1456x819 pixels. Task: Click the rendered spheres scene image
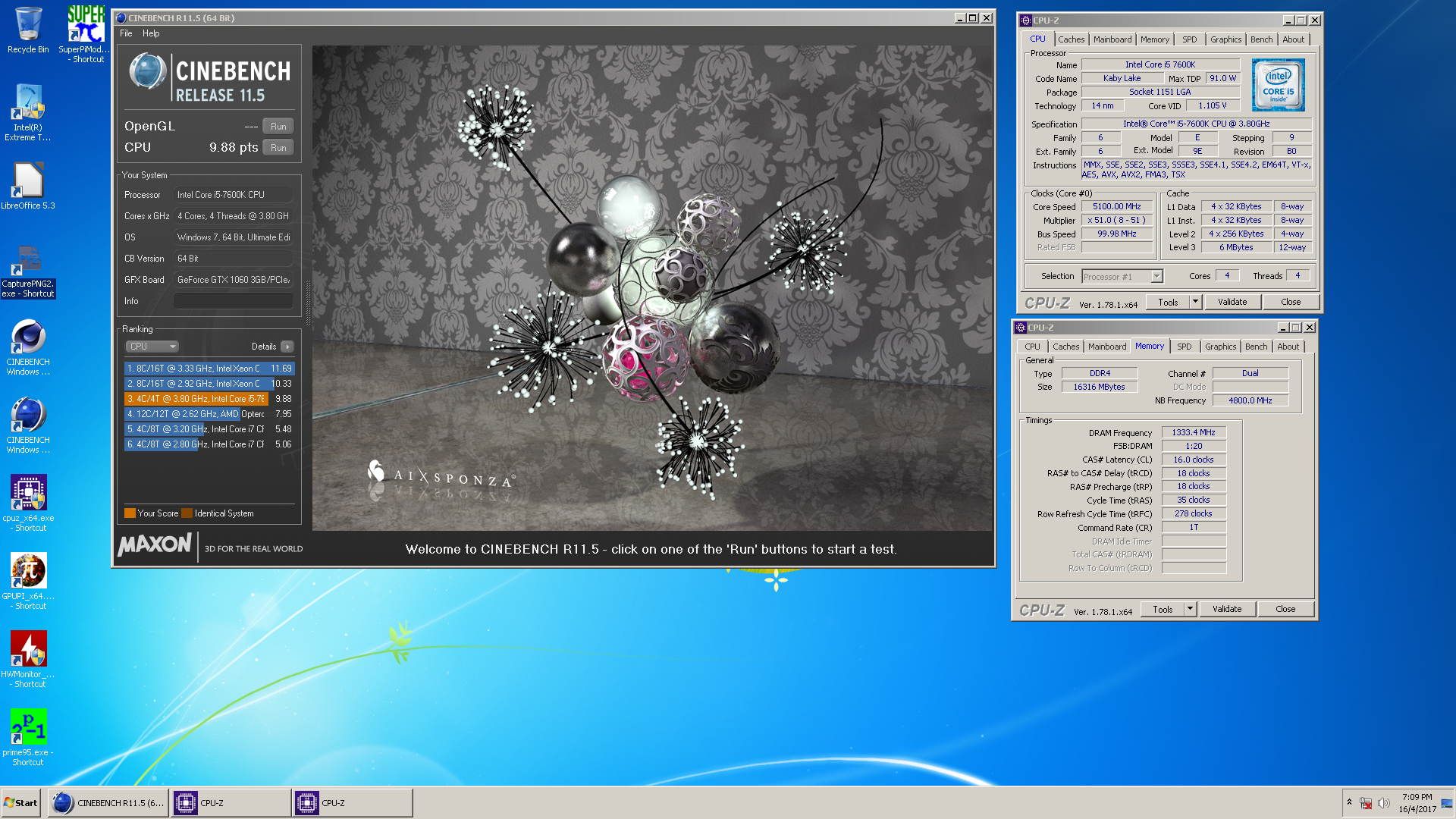[x=652, y=288]
